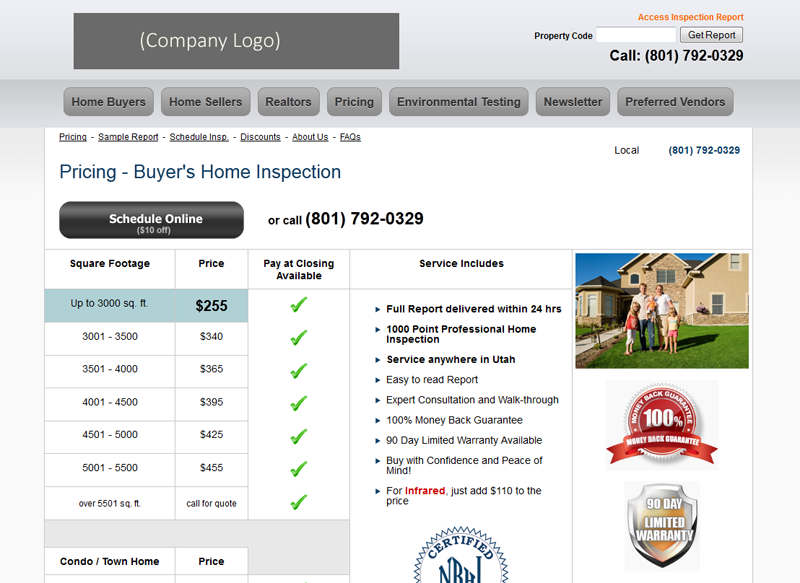The image size is (800, 583).
Task: Click the $395 price cell
Action: tap(211, 404)
